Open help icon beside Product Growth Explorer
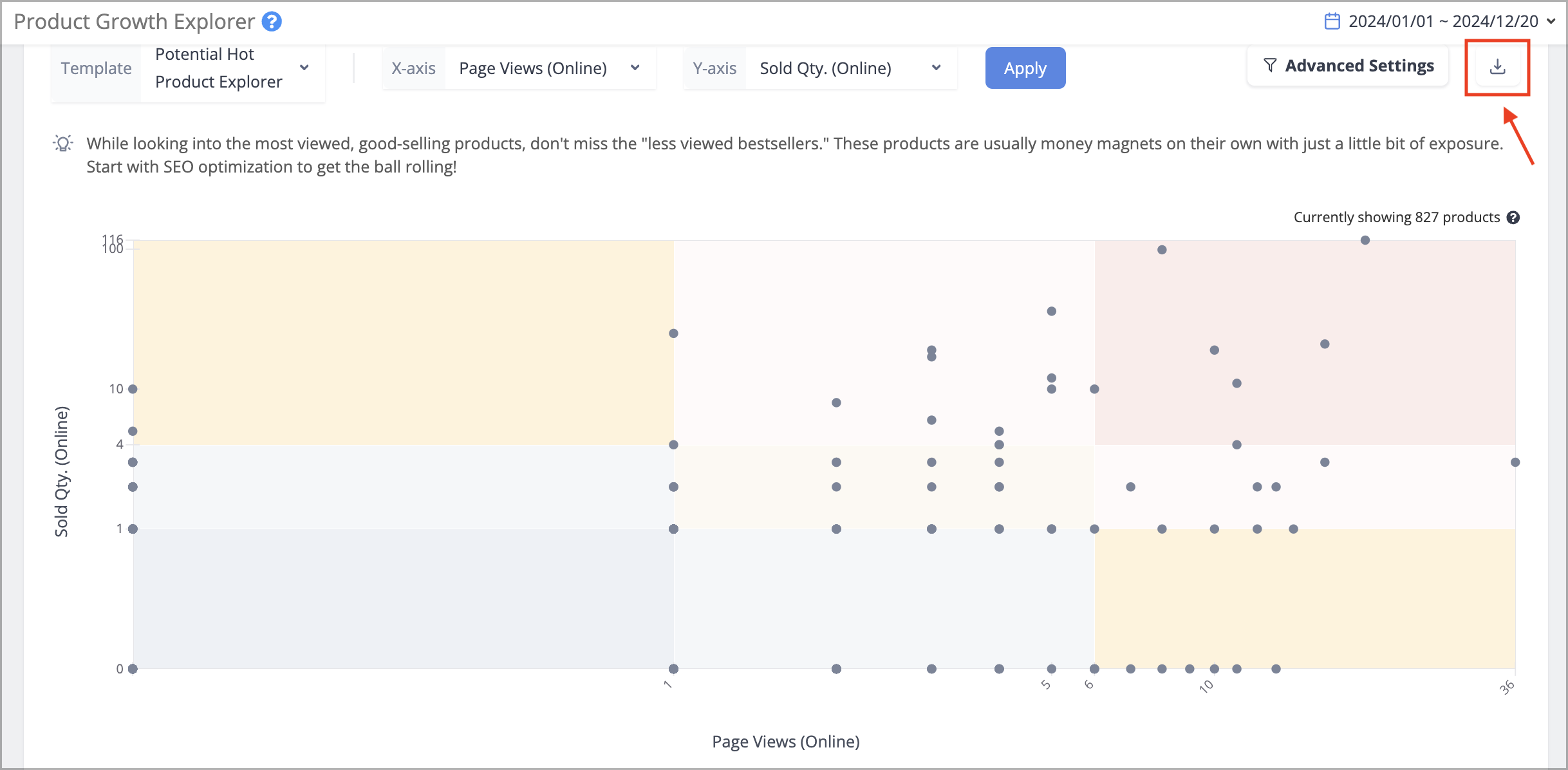Screen dimensions: 1568x770 pos(272,21)
